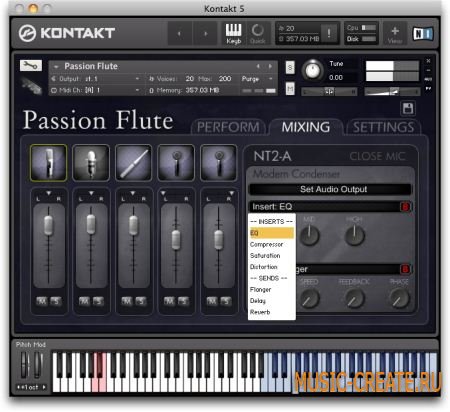Mute the second mixer channel
450x412 pixels.
[84, 301]
